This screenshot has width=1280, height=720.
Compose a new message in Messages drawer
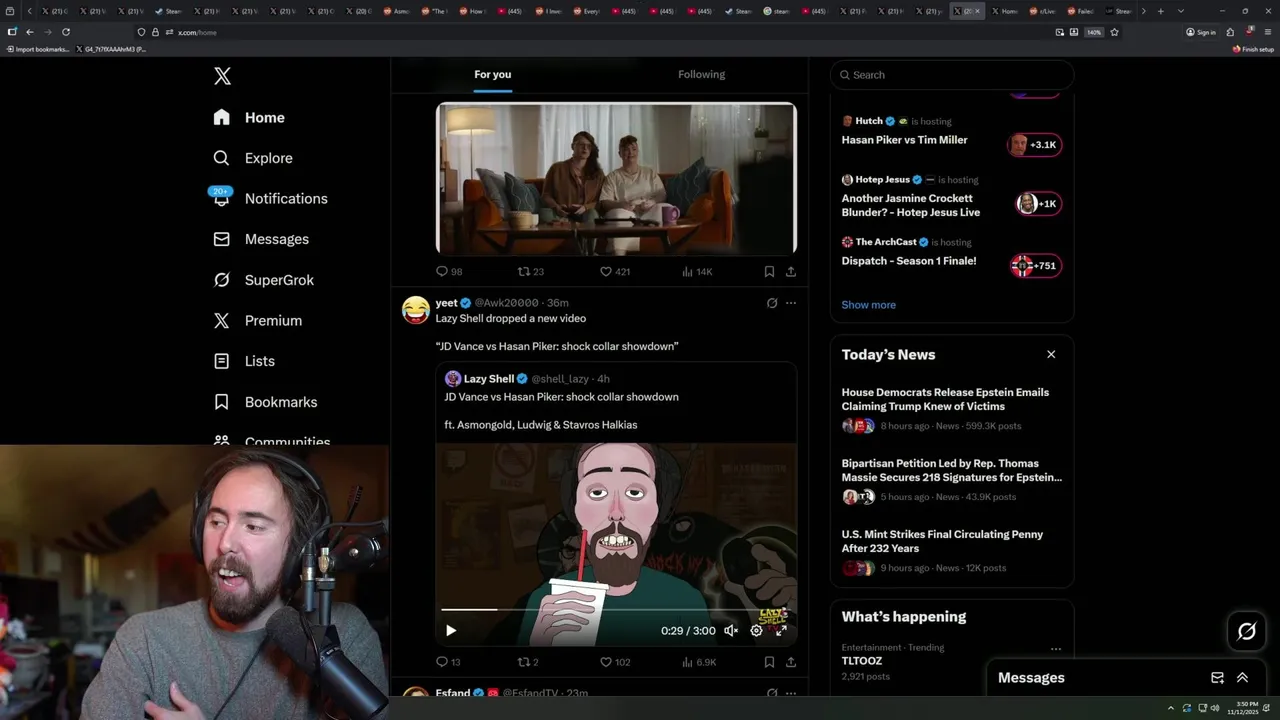(1217, 678)
